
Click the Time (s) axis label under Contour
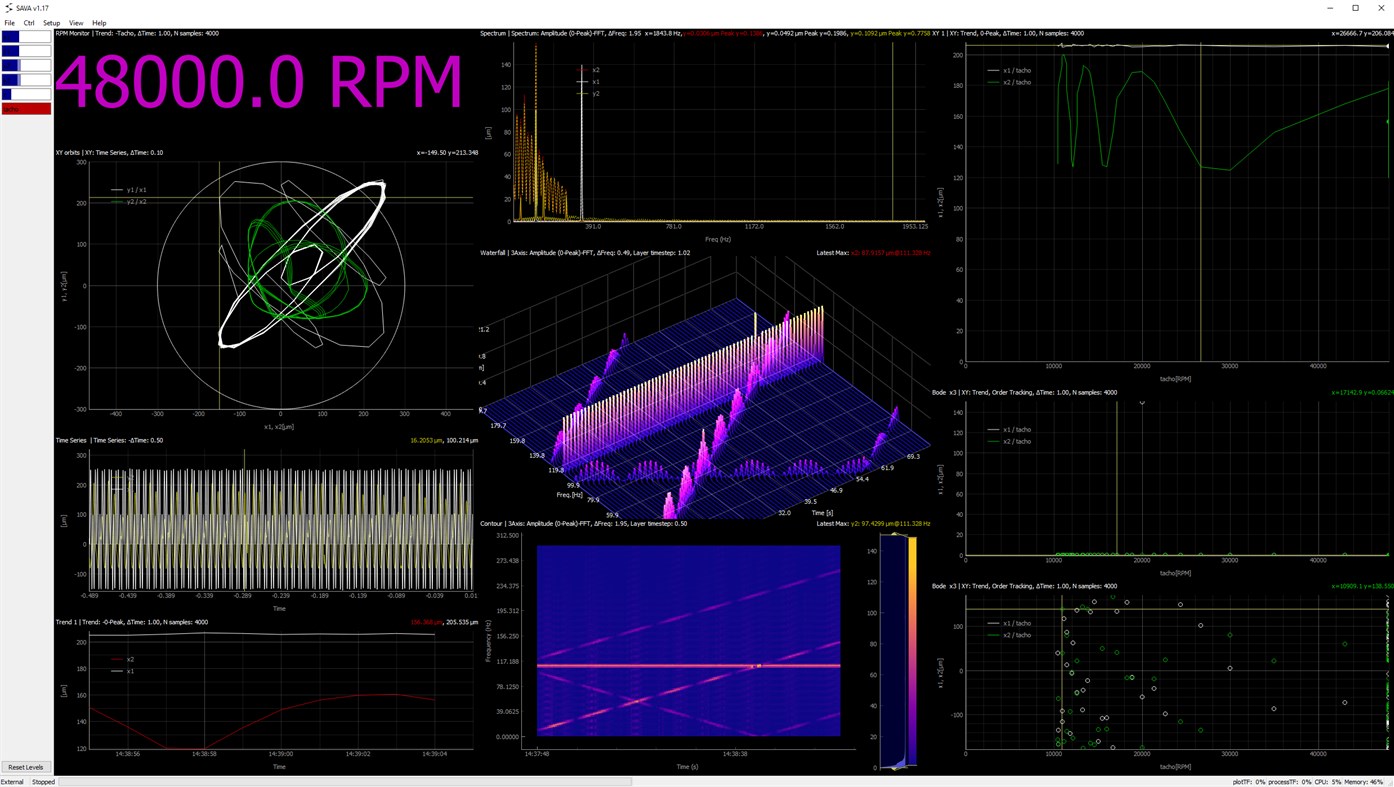(686, 767)
